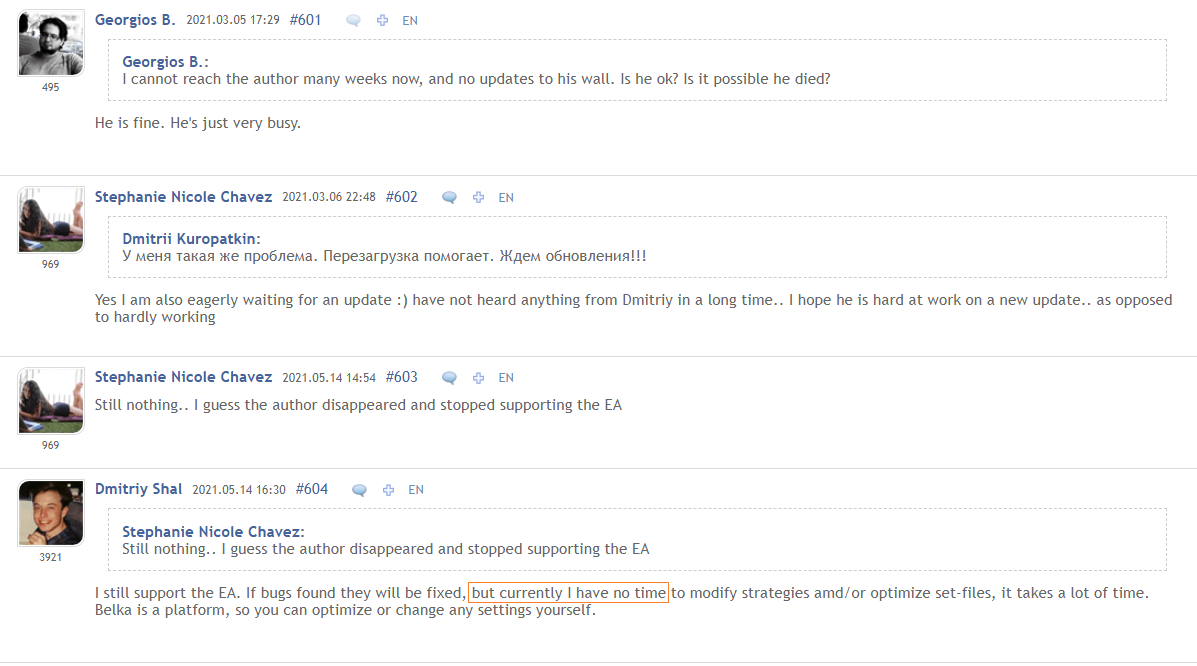The image size is (1197, 666).
Task: Click plus icon on post #602
Action: point(479,198)
